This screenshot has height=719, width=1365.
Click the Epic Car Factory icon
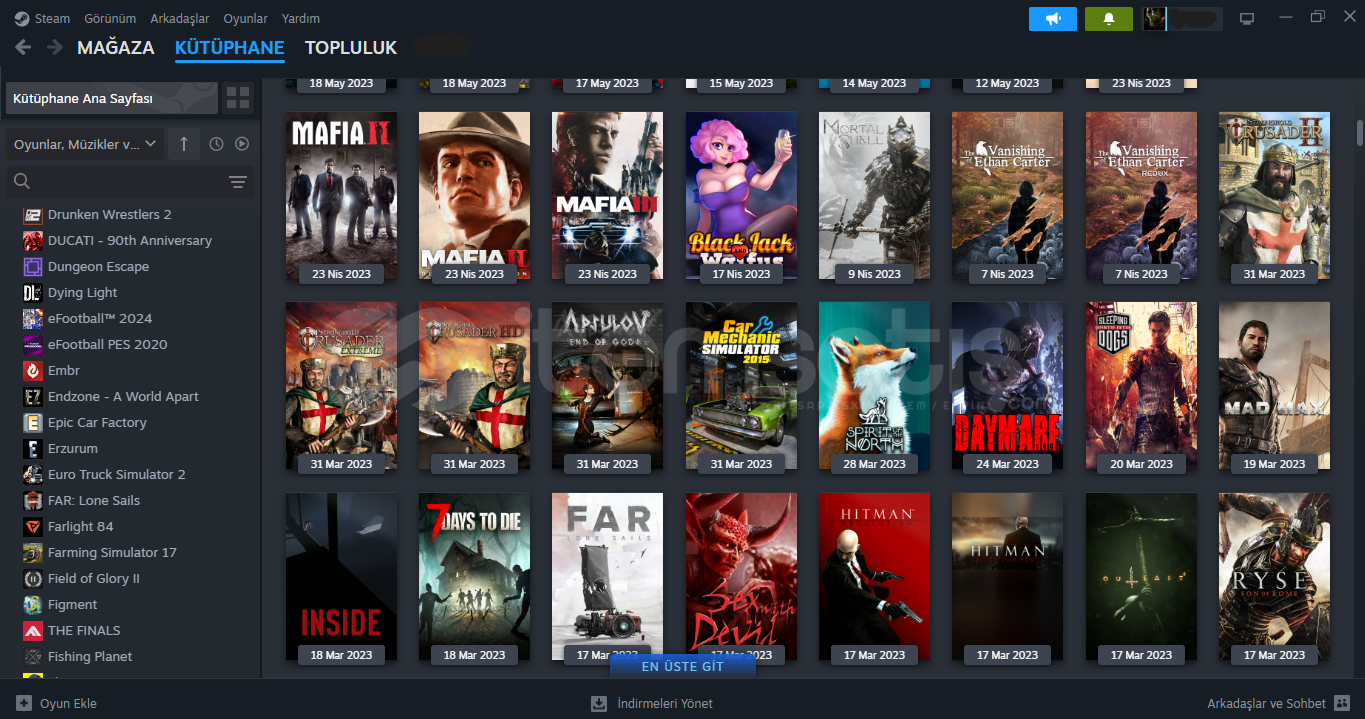(x=32, y=422)
